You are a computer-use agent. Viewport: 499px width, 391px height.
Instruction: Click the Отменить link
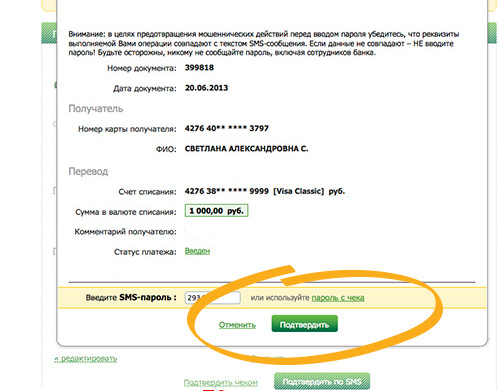coord(237,325)
